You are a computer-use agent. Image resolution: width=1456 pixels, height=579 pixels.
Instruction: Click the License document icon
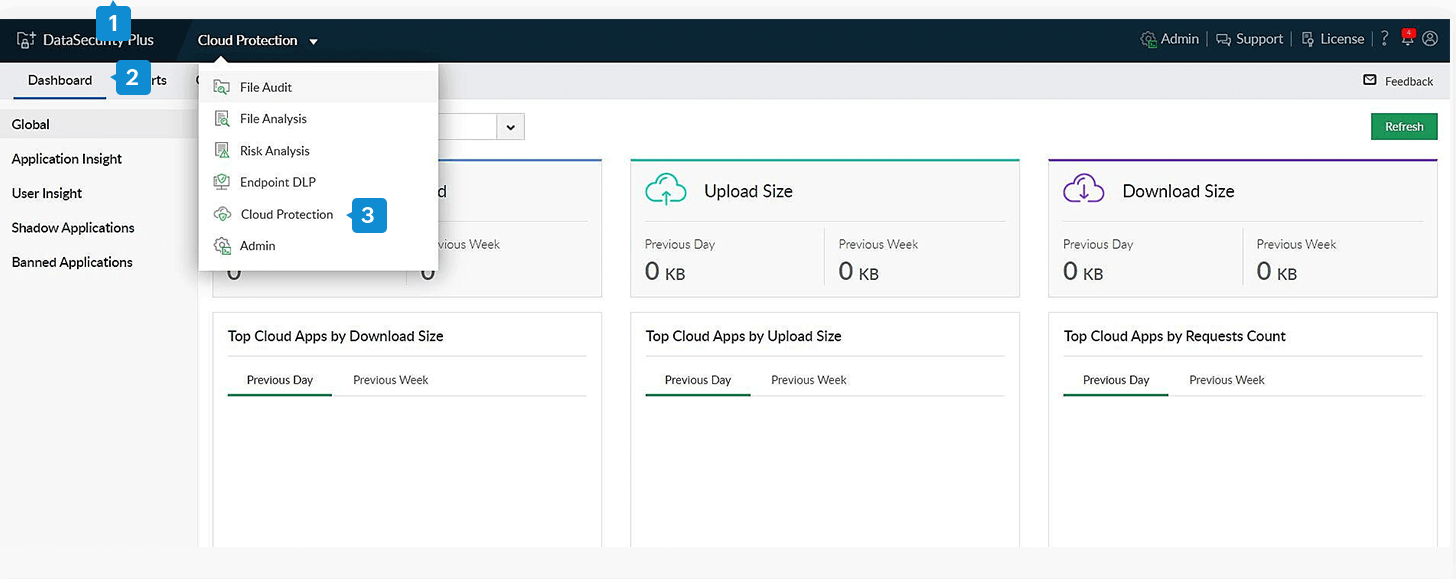click(x=1307, y=40)
